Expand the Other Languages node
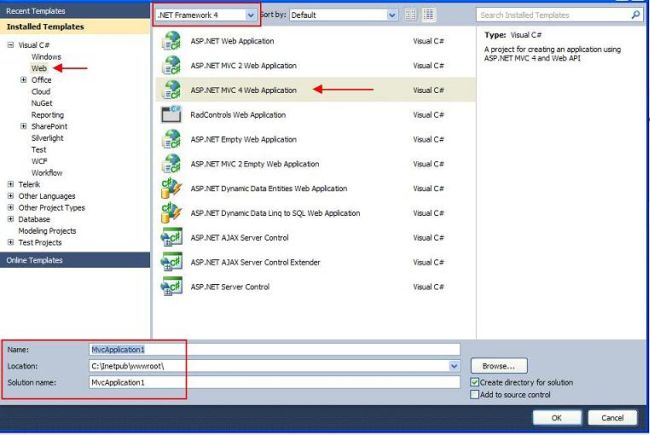Viewport: 650px width, 435px height. click(x=11, y=196)
